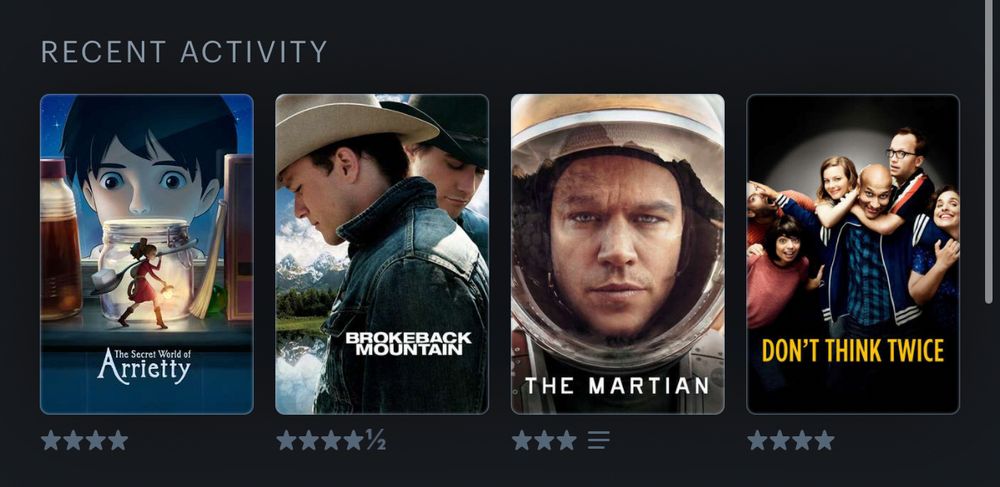Click the second star beneath Arrietty poster
This screenshot has height=487, width=1000.
73,440
